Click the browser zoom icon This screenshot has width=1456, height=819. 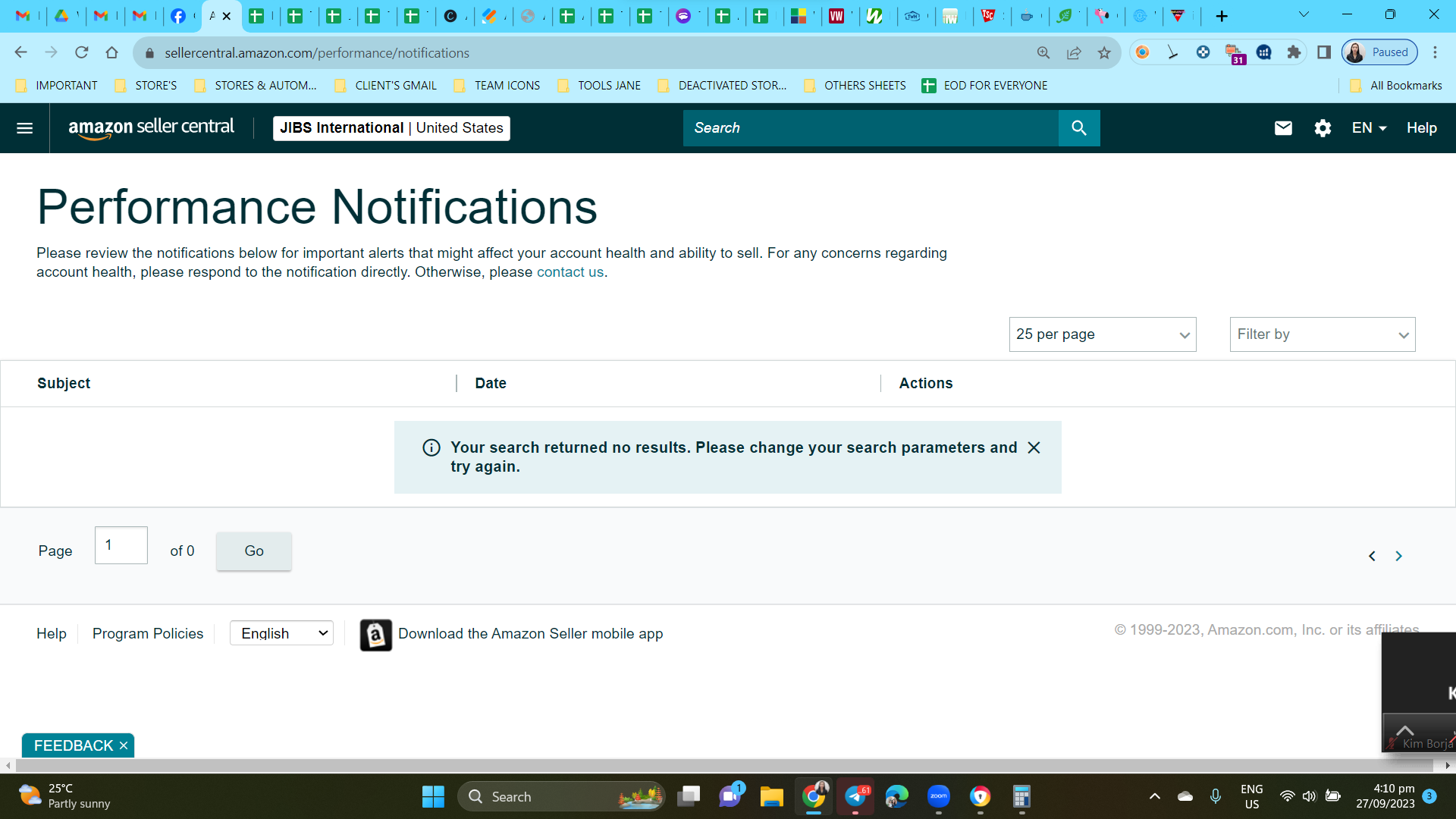coord(1043,52)
